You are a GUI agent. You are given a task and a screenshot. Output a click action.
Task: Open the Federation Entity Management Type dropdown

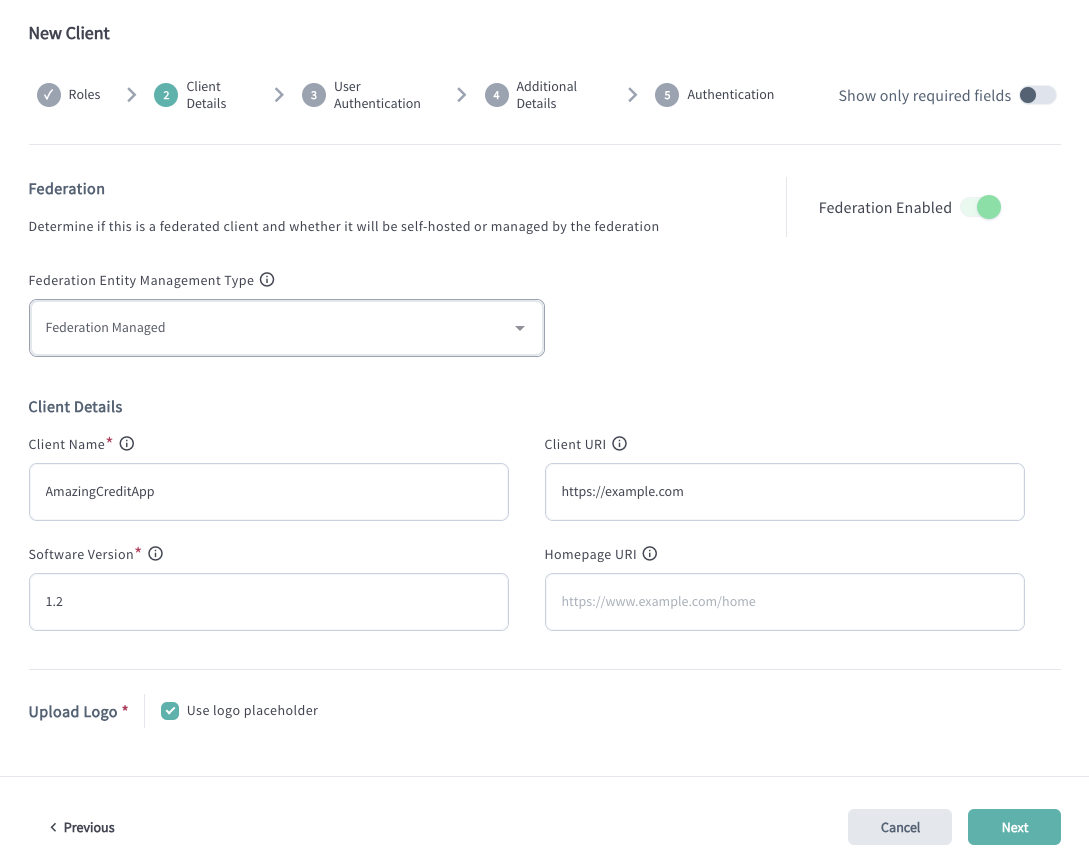tap(287, 327)
